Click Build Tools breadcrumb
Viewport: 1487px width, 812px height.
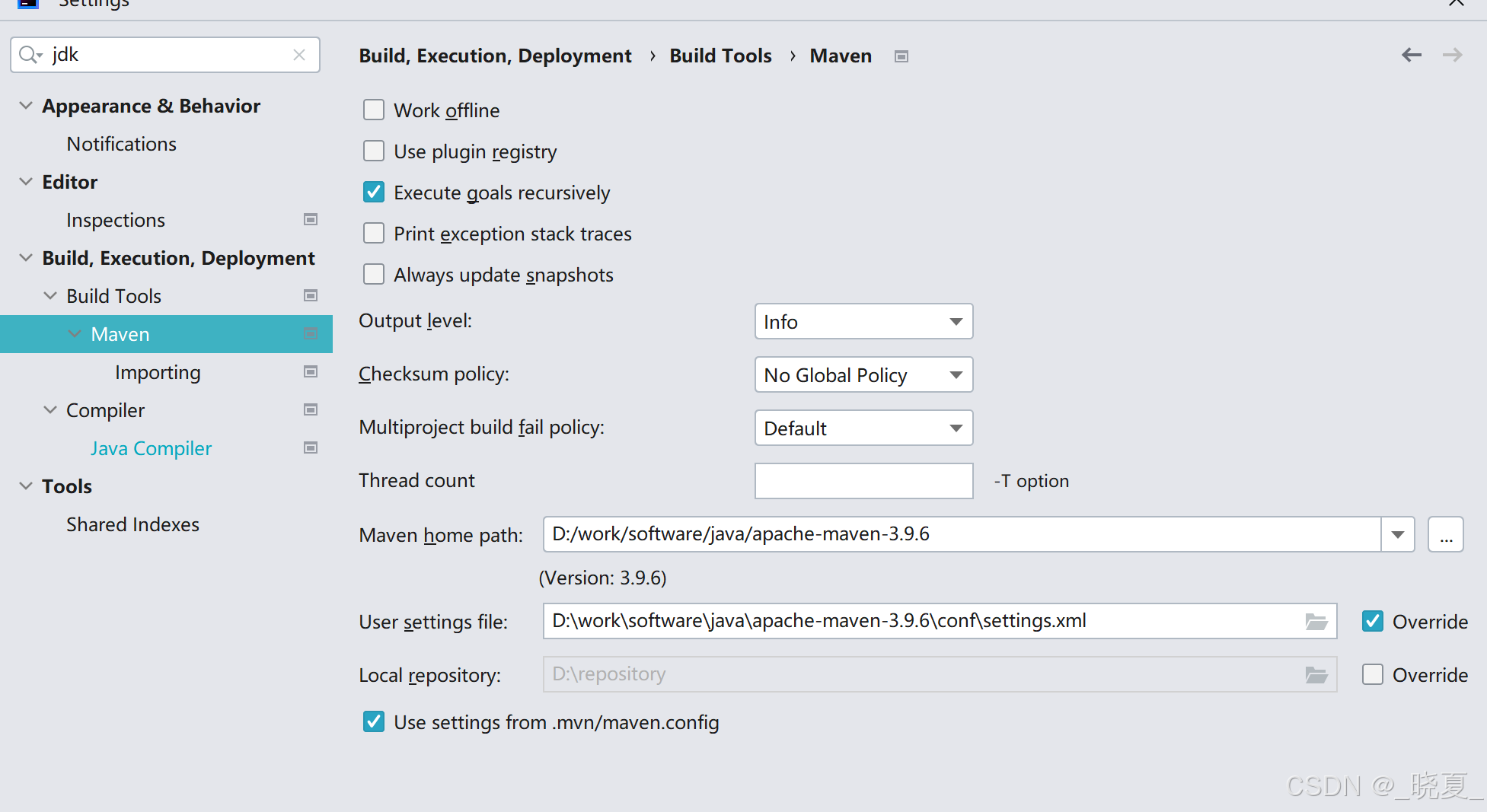click(720, 56)
